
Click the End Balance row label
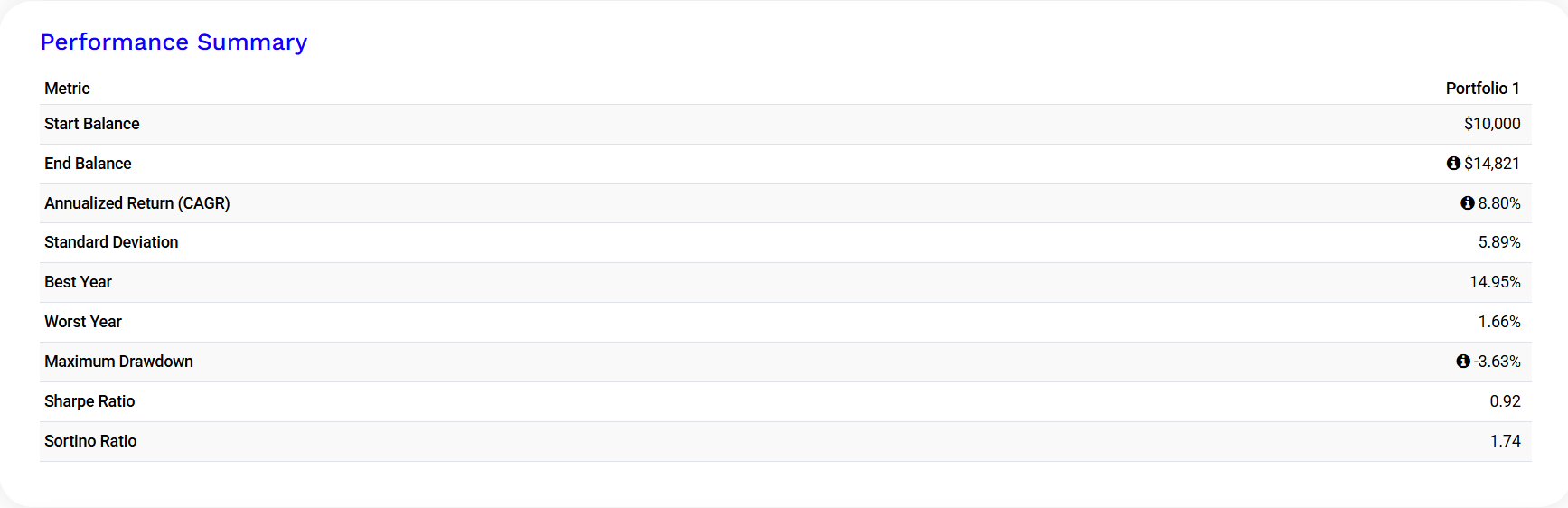[x=88, y=164]
